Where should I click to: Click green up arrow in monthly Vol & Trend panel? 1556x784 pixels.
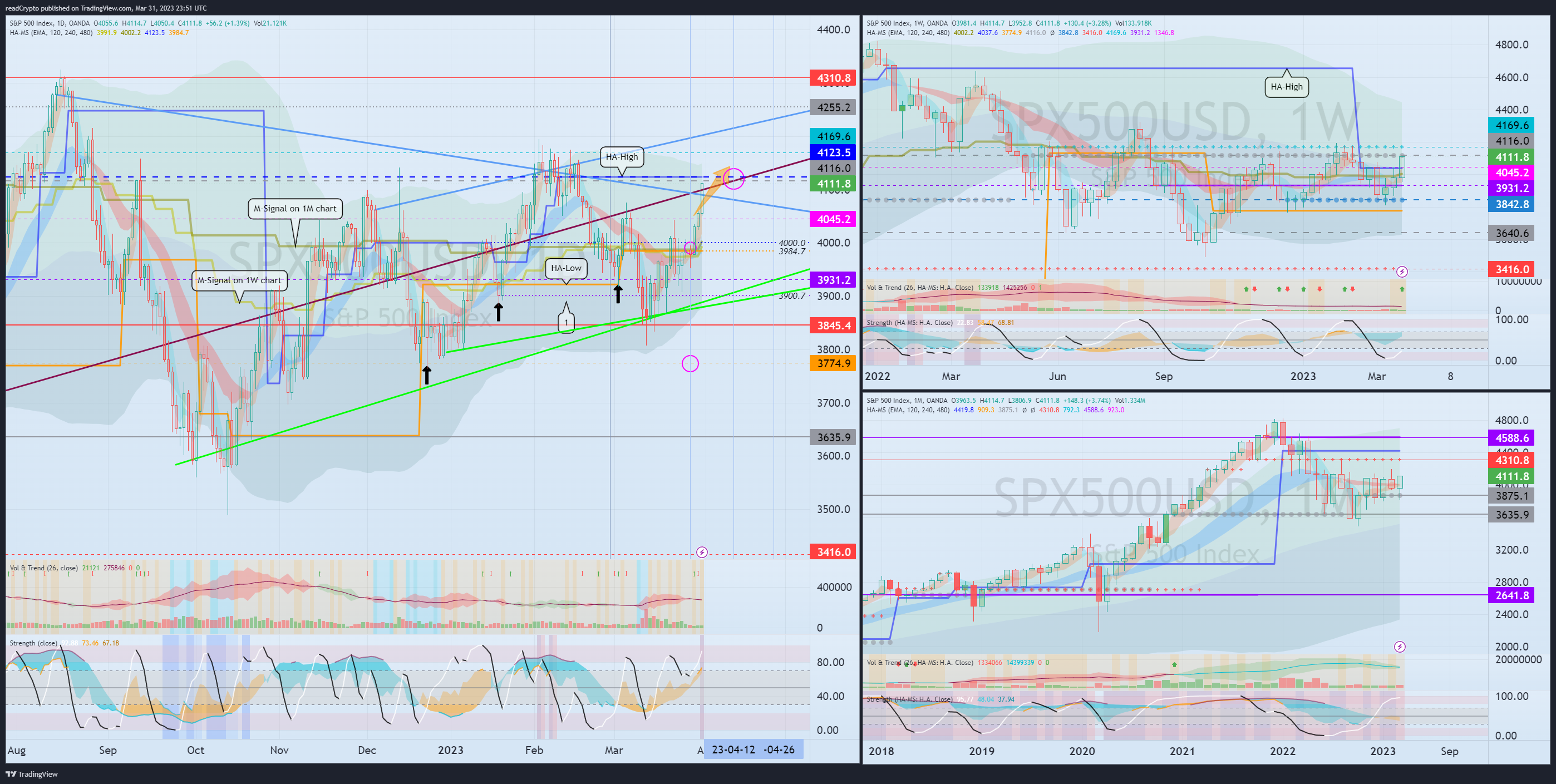pyautogui.click(x=1174, y=664)
